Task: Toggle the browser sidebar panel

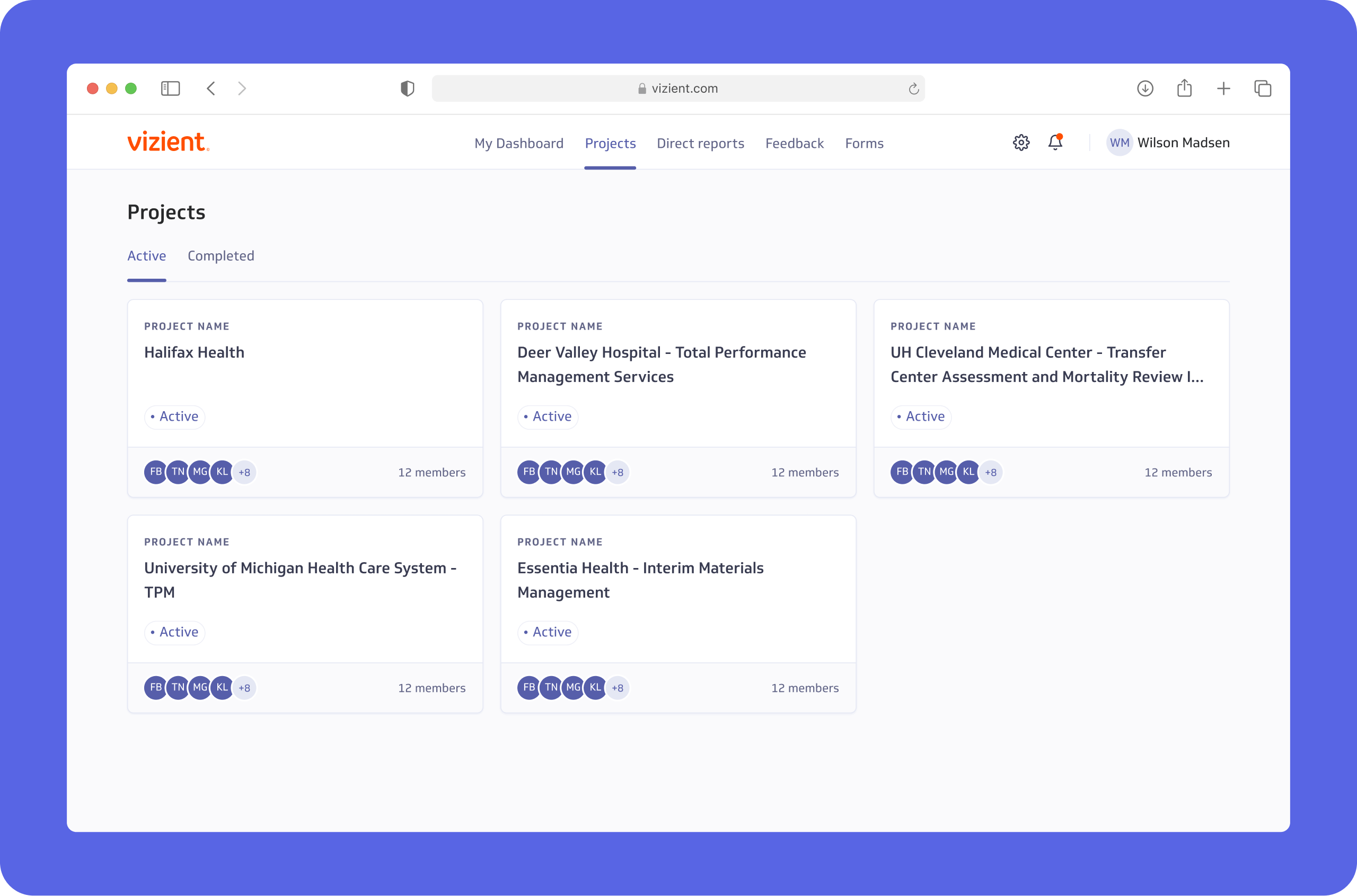Action: click(x=170, y=88)
